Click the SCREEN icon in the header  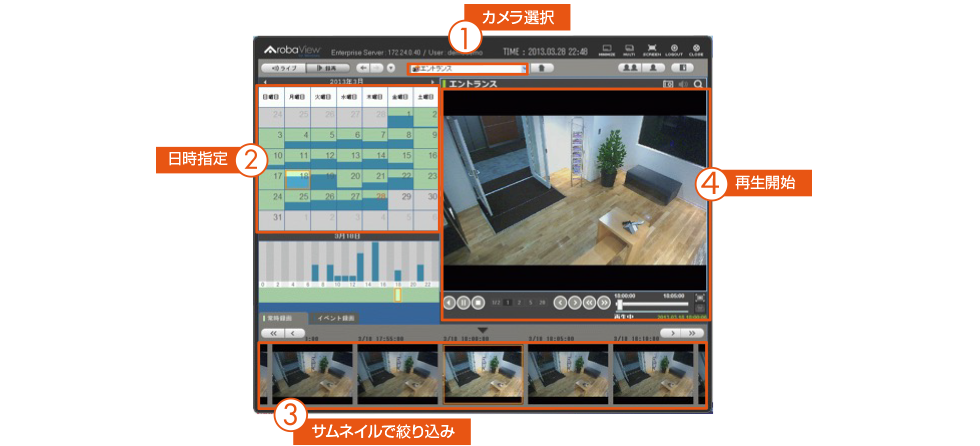pyautogui.click(x=651, y=49)
